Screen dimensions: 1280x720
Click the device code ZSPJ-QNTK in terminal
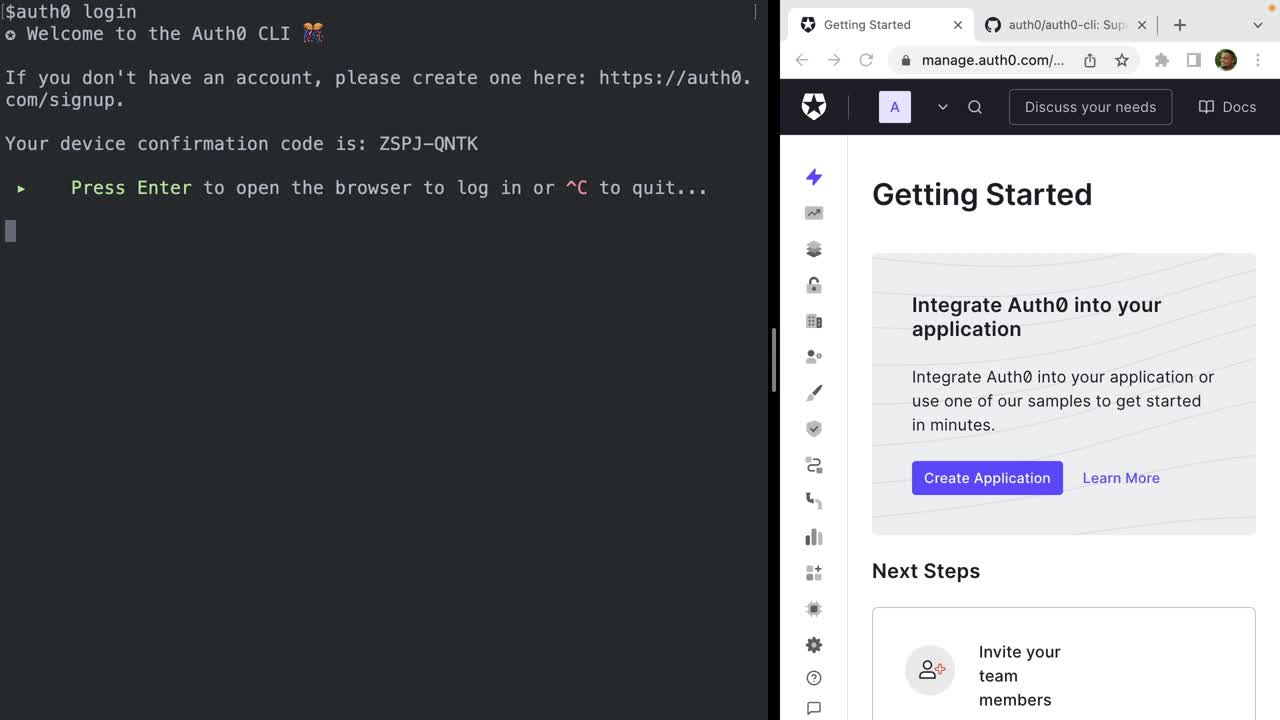[429, 144]
